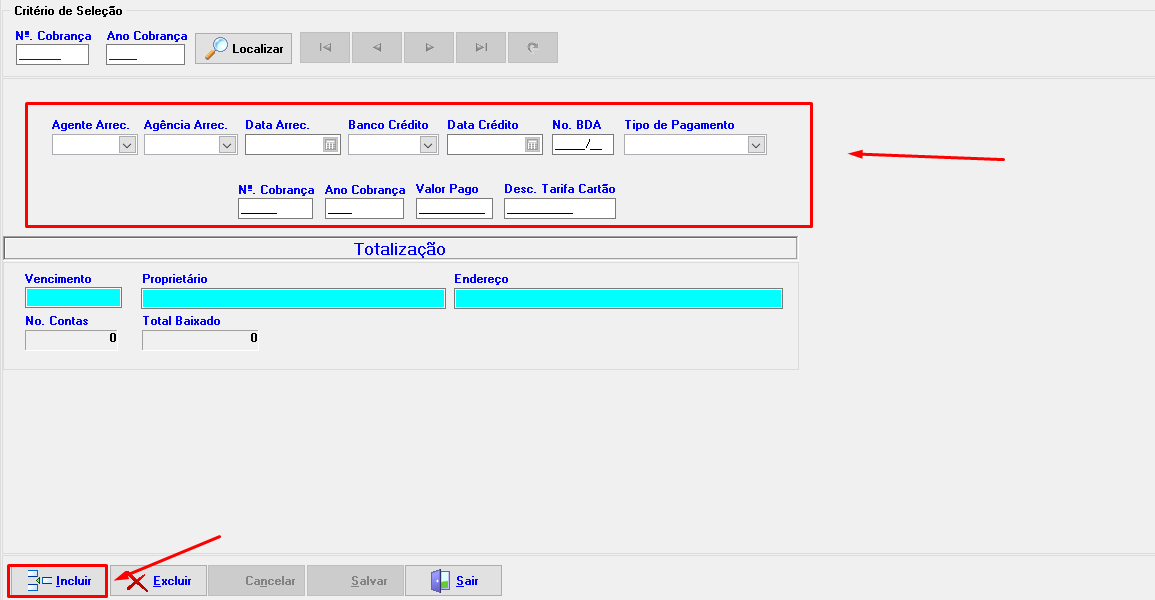Jump to last record arrow
The height and width of the screenshot is (600, 1155).
click(481, 48)
